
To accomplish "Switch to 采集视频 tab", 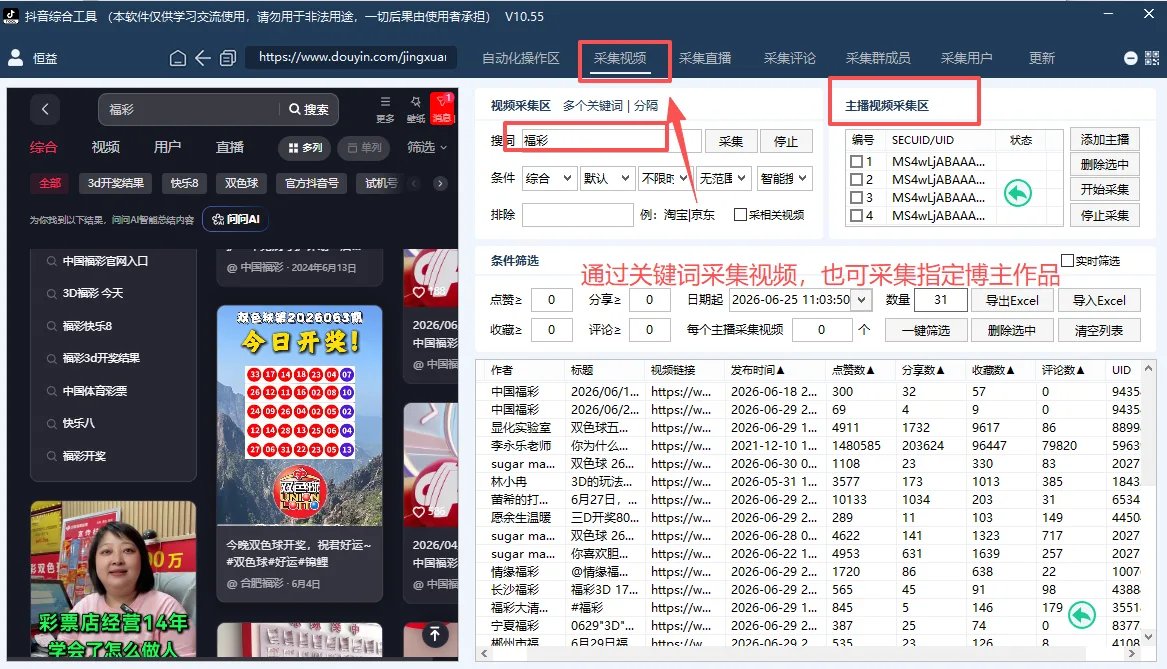I will [x=620, y=58].
